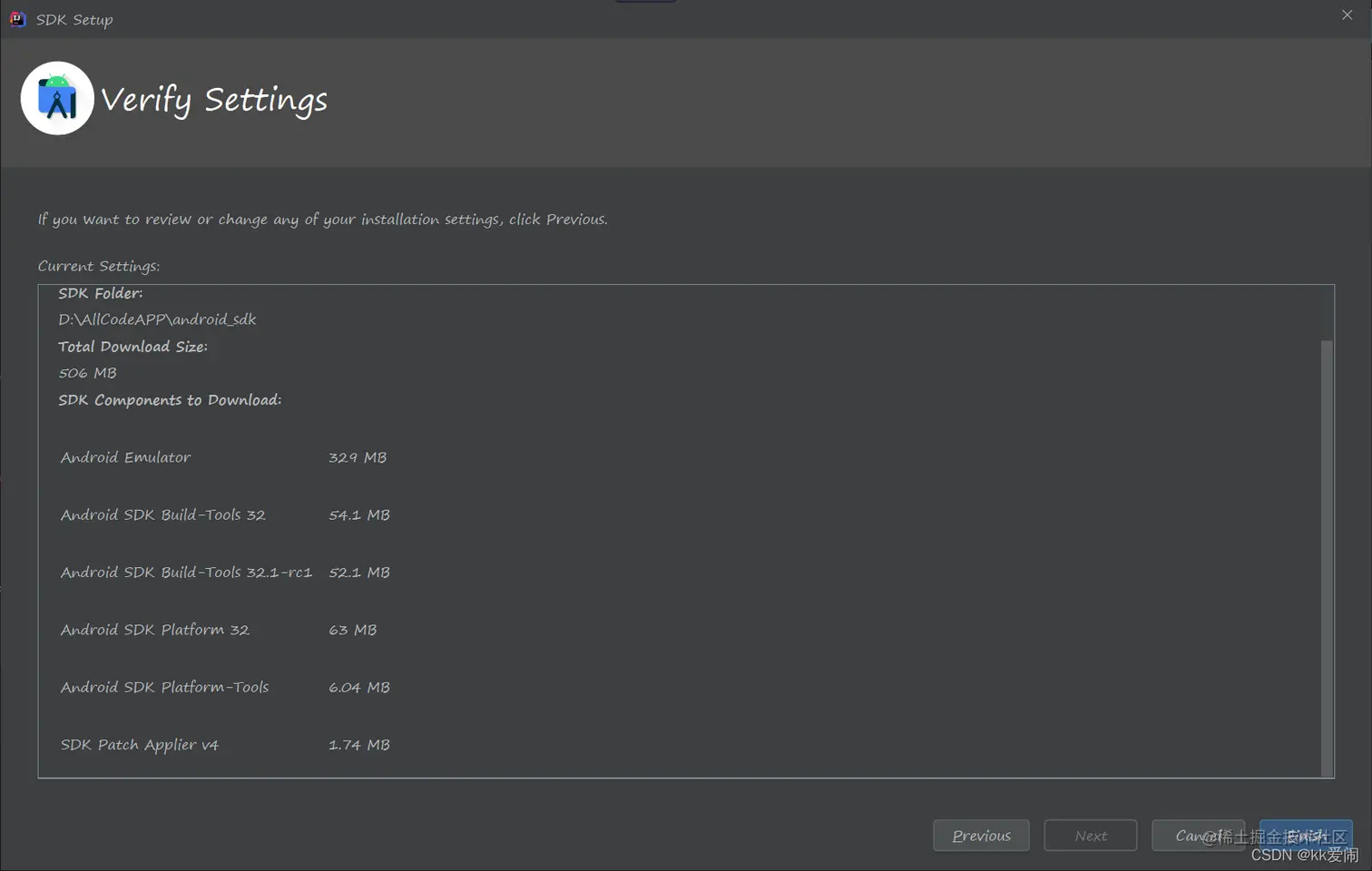Viewport: 1372px width, 871px height.
Task: Click the 63 MB size value
Action: tap(352, 630)
